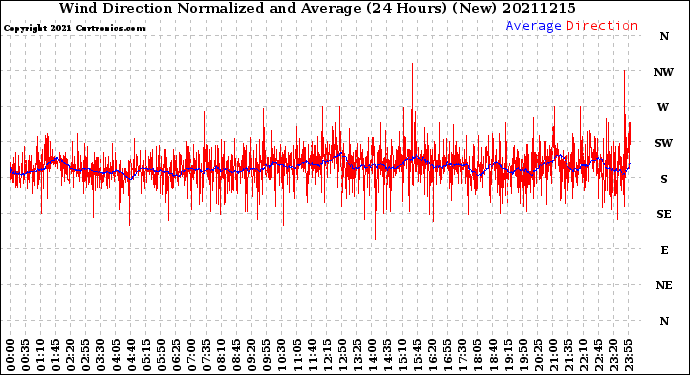Click the 14:00 time axis label
Viewport: 690px width, 375px height.
pyautogui.click(x=372, y=355)
